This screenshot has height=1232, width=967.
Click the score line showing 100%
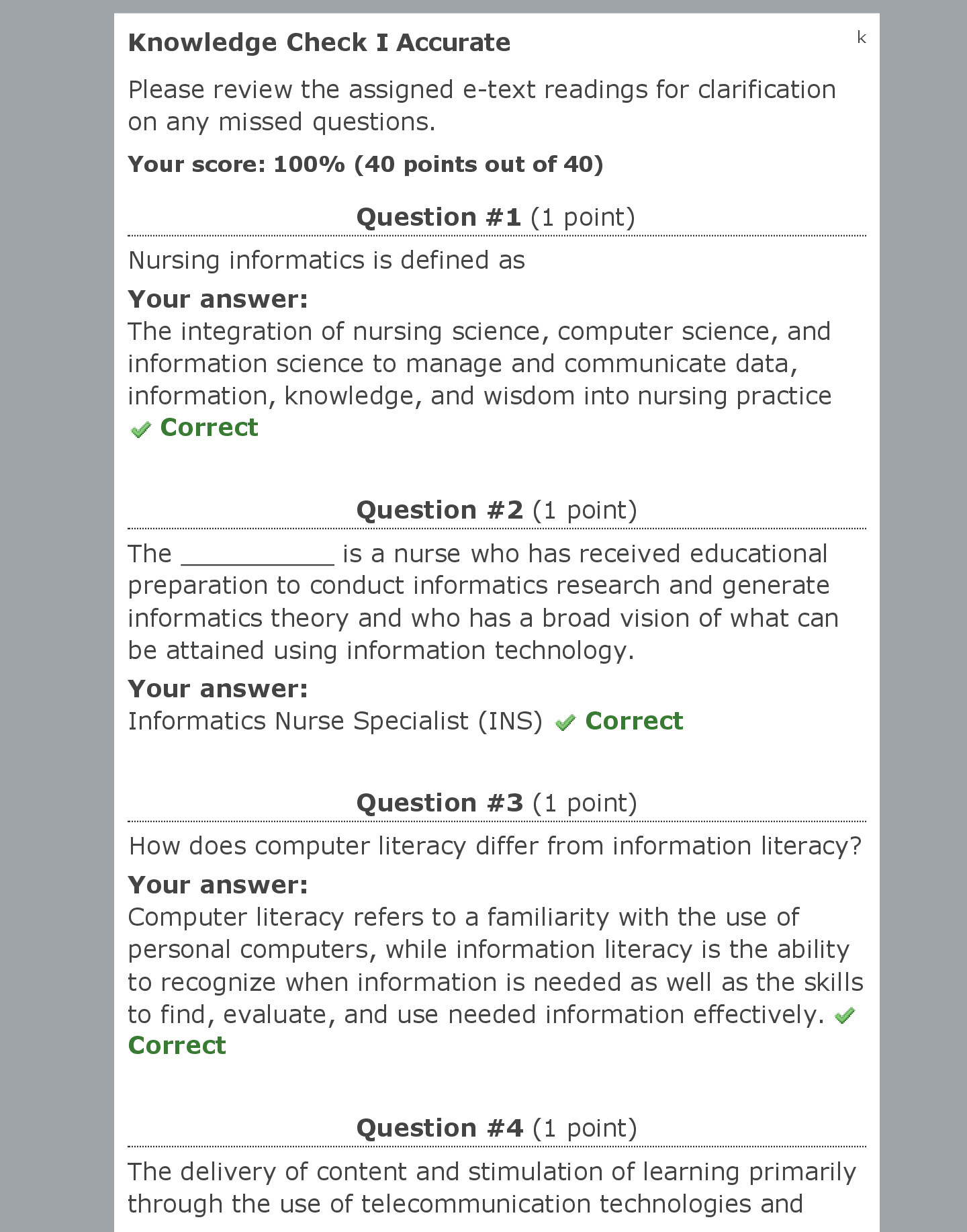[x=365, y=164]
